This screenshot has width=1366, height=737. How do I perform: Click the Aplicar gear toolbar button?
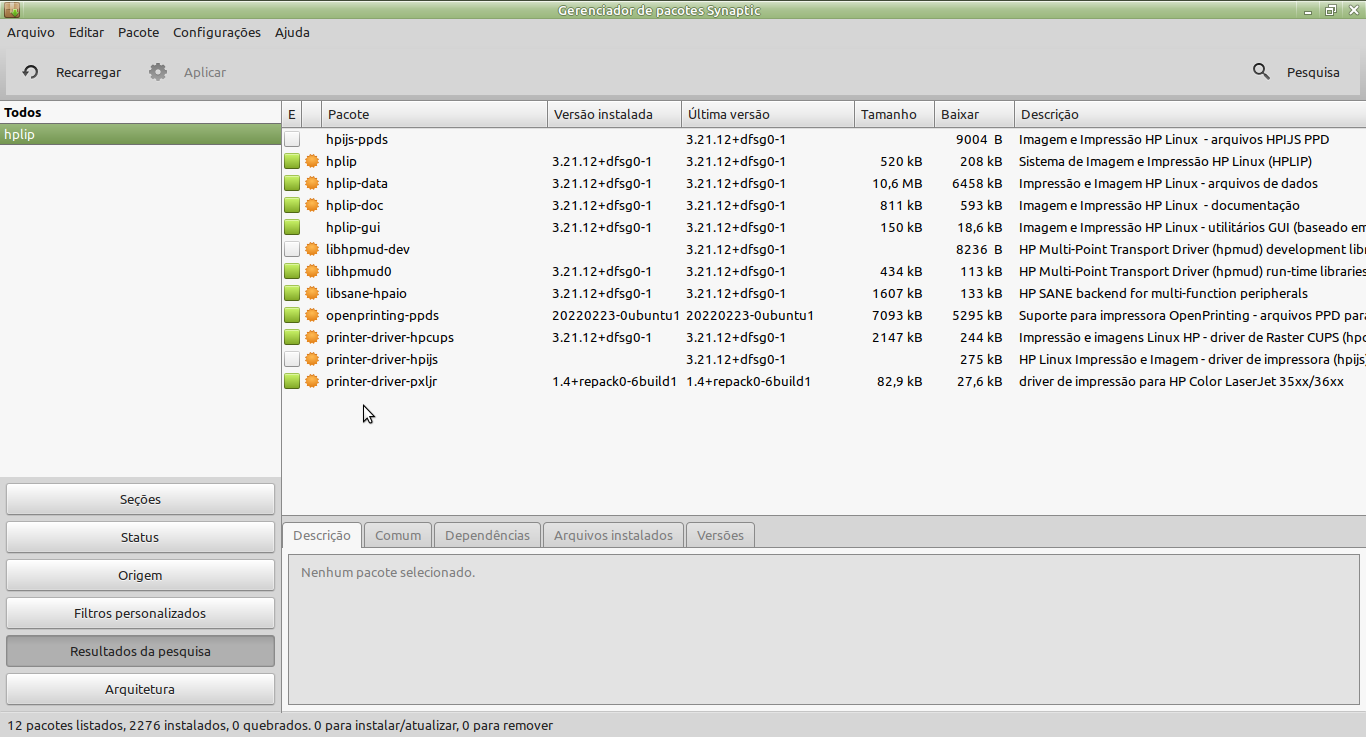(x=187, y=72)
